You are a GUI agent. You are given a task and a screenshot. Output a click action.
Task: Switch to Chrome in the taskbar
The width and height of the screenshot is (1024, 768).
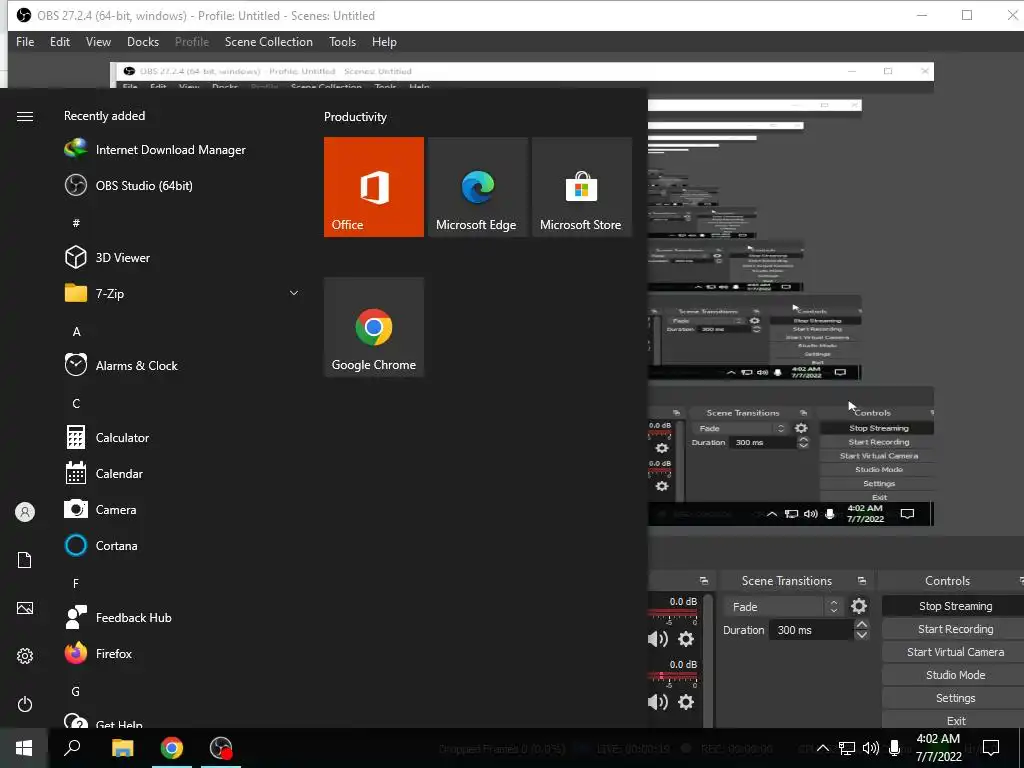pyautogui.click(x=172, y=748)
